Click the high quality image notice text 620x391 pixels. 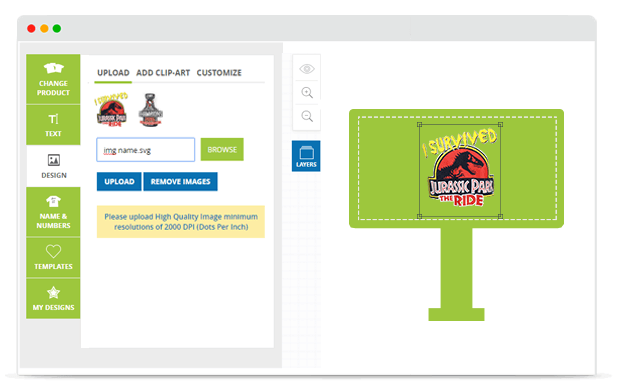(x=181, y=222)
